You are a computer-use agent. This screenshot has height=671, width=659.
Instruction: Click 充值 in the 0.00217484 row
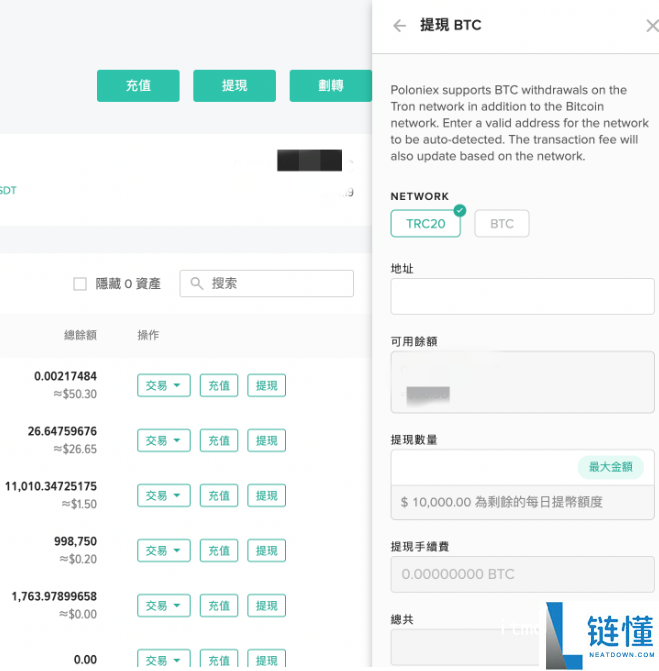[x=219, y=385]
